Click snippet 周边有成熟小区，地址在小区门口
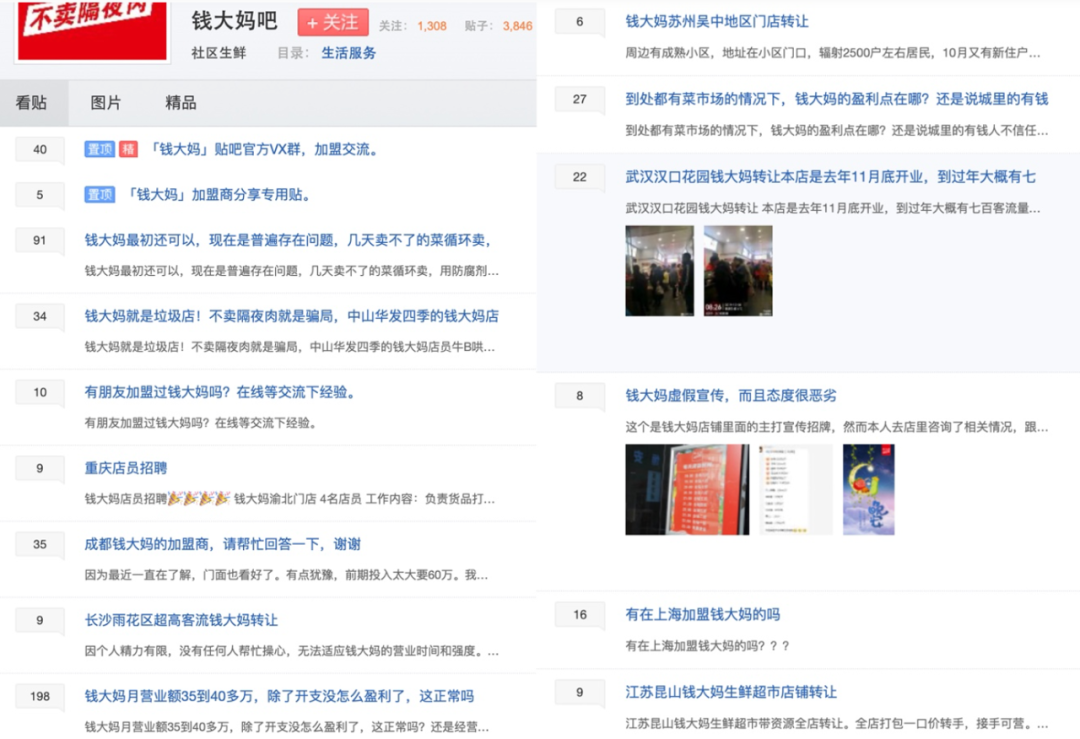The width and height of the screenshot is (1080, 739). coord(833,53)
